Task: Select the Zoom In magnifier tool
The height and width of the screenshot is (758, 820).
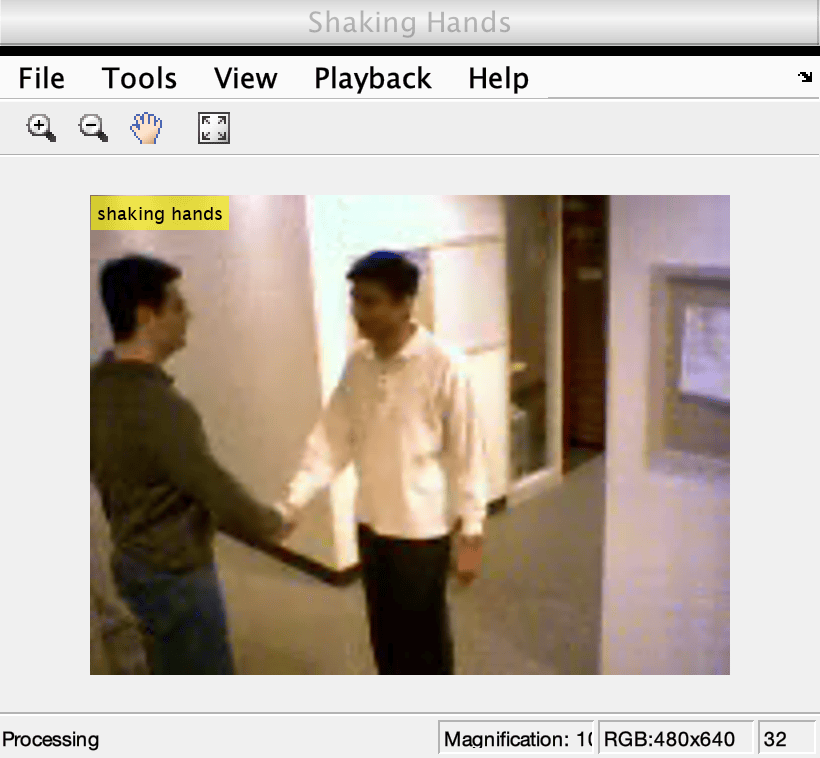Action: click(x=41, y=128)
